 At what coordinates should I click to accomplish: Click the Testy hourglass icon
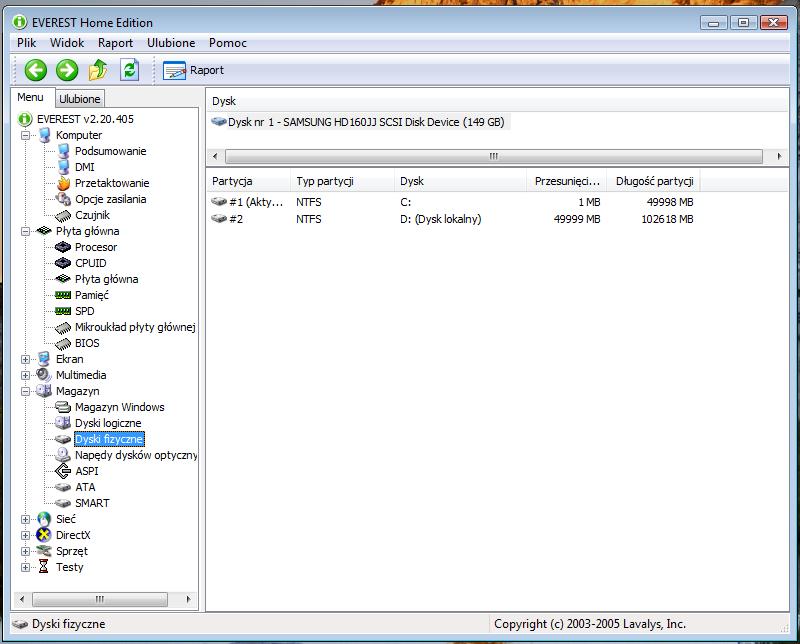coord(44,566)
